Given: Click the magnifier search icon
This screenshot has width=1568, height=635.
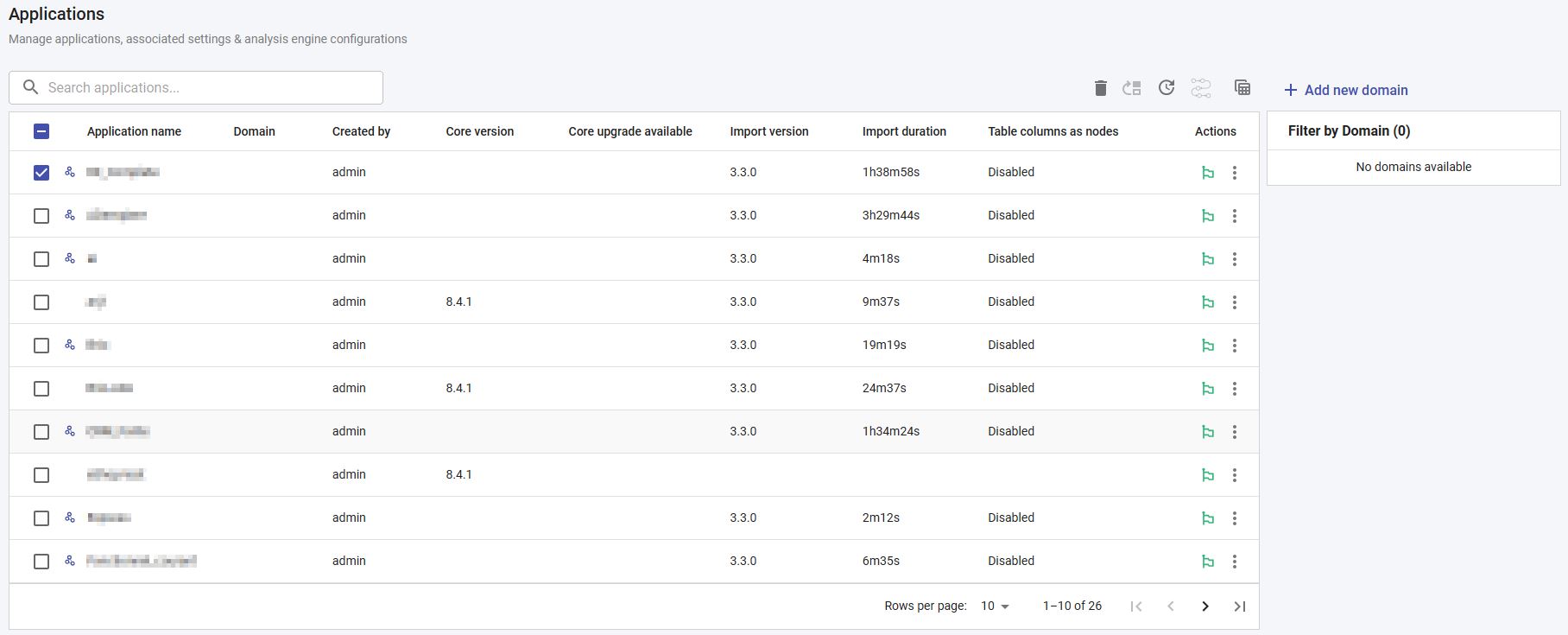Looking at the screenshot, I should tap(30, 87).
